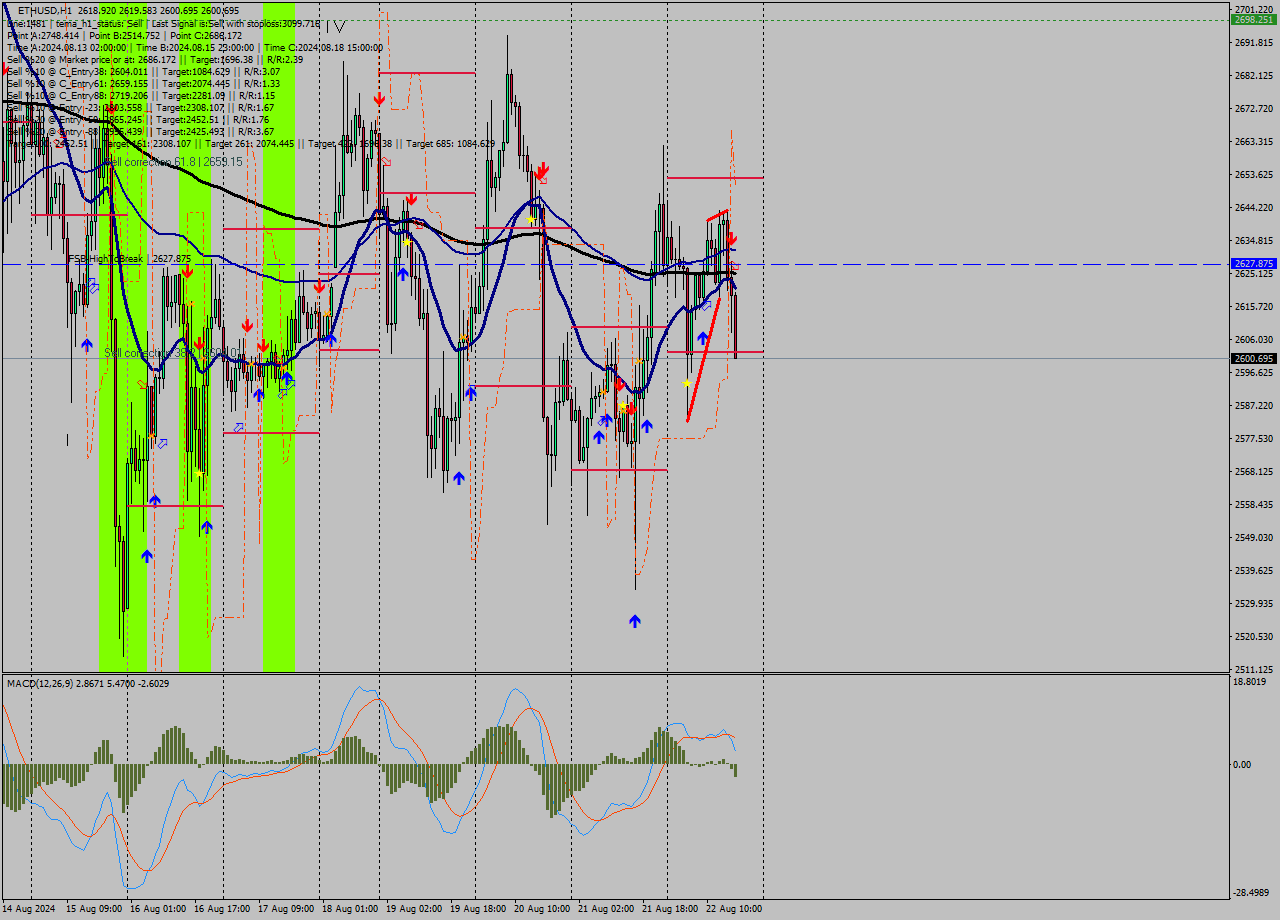Click the 19 Aug 18:00 time label
Image resolution: width=1280 pixels, height=920 pixels.
tap(478, 909)
